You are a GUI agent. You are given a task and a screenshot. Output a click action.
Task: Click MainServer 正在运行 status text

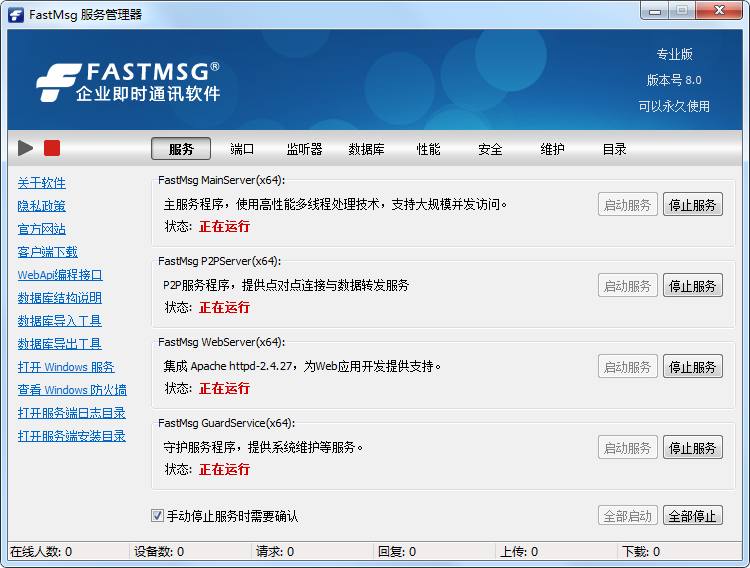[x=224, y=226]
